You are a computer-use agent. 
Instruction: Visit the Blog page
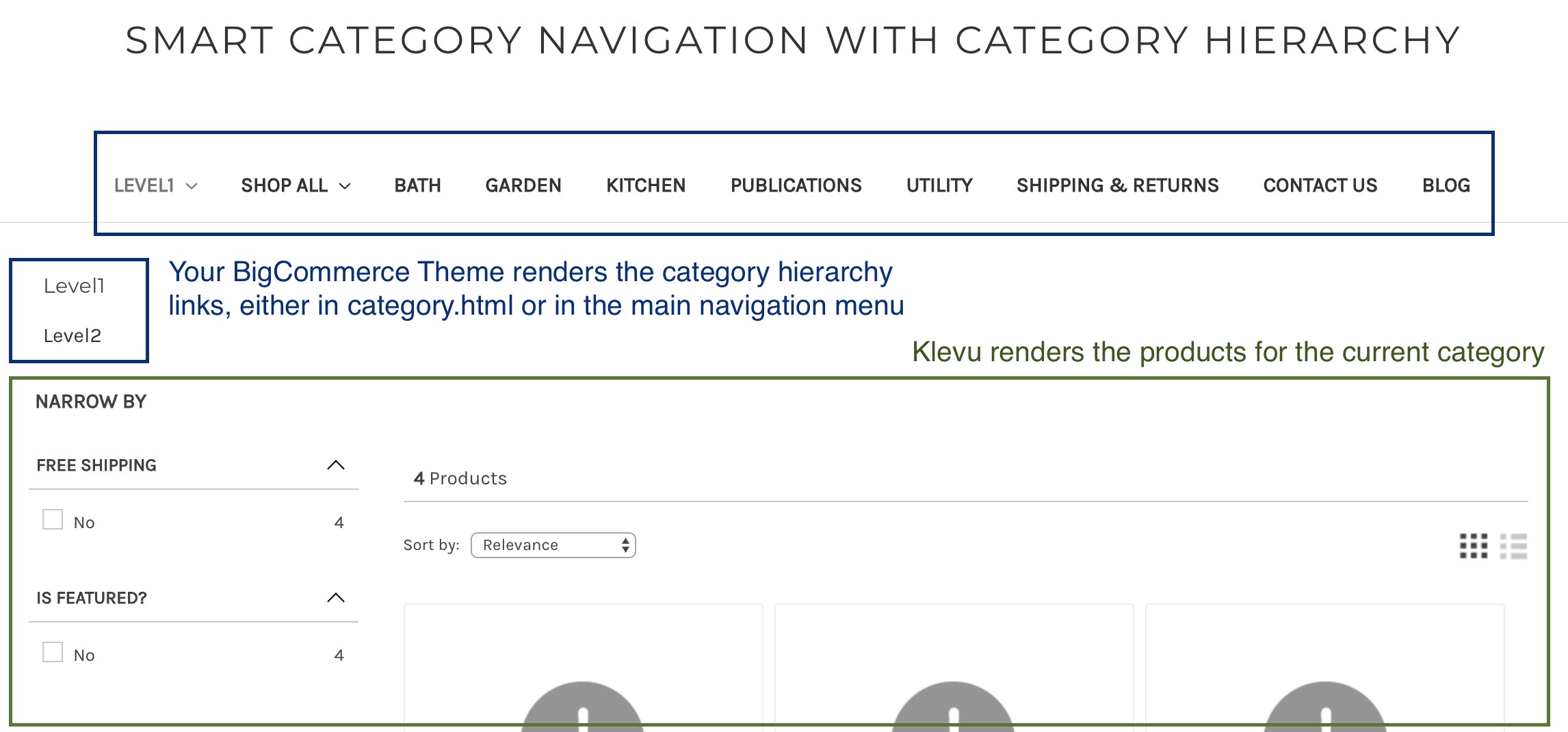coord(1446,185)
